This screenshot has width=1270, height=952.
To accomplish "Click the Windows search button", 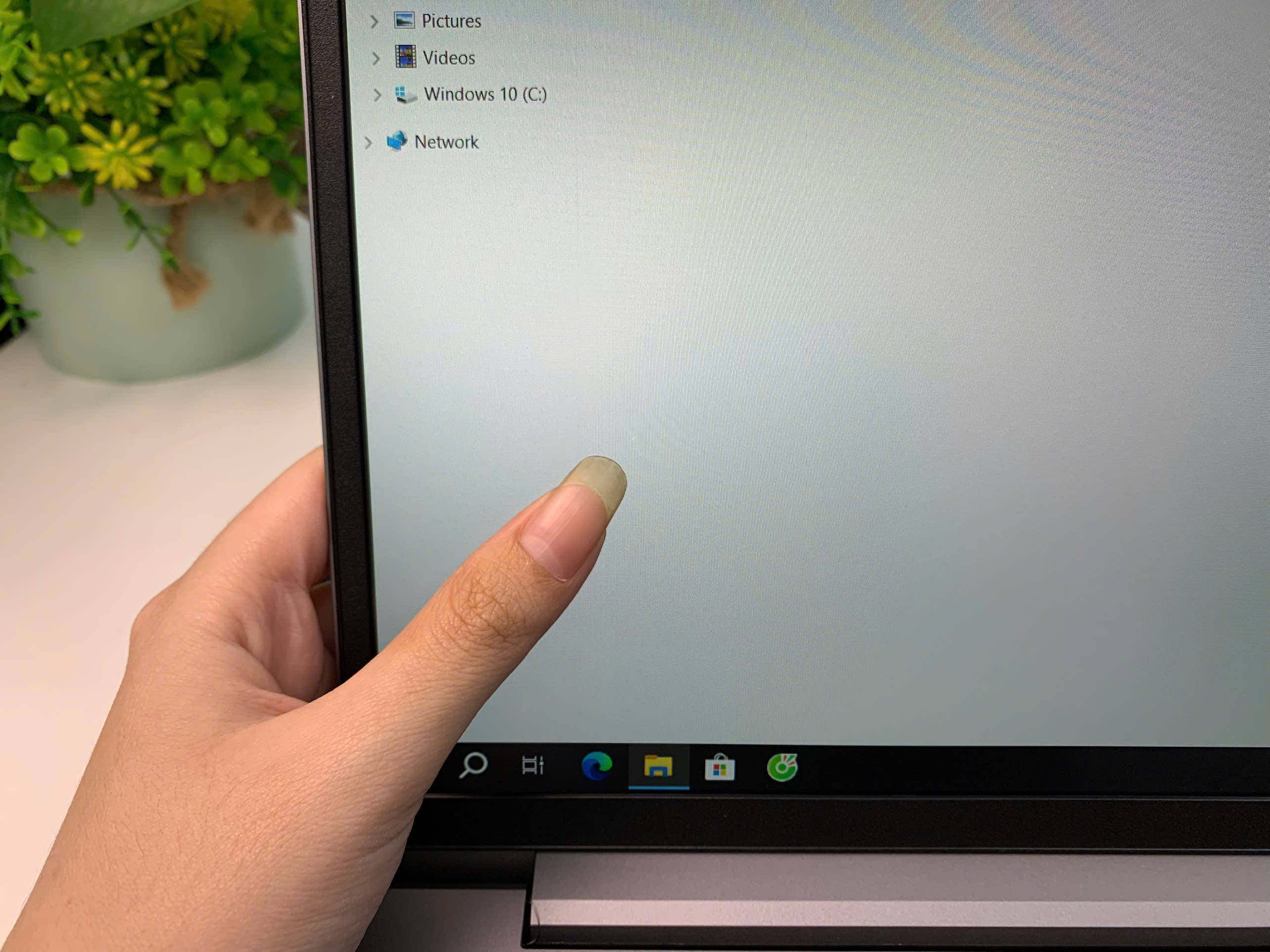I will (472, 766).
